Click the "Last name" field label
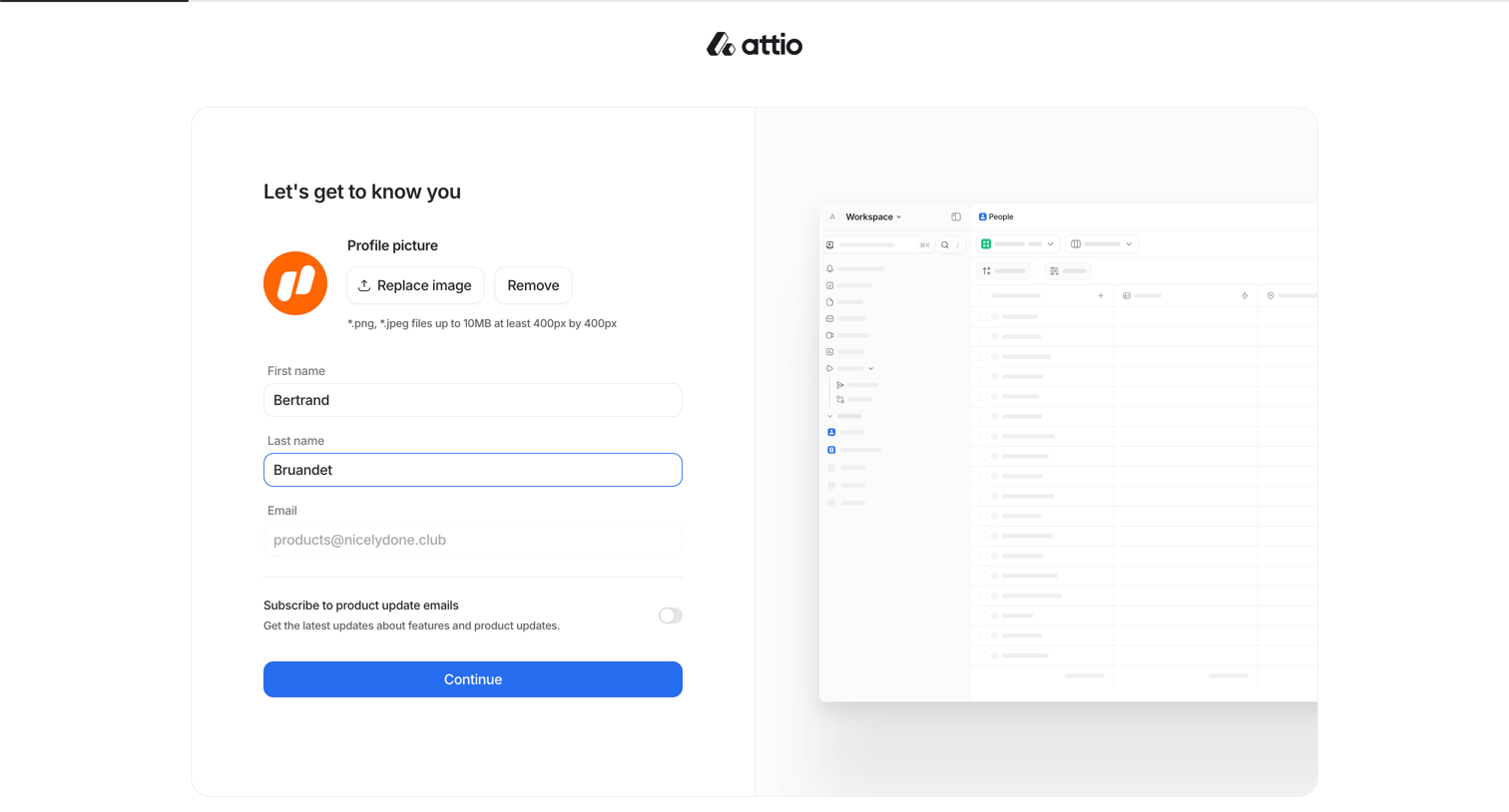This screenshot has width=1509, height=812. click(x=295, y=441)
